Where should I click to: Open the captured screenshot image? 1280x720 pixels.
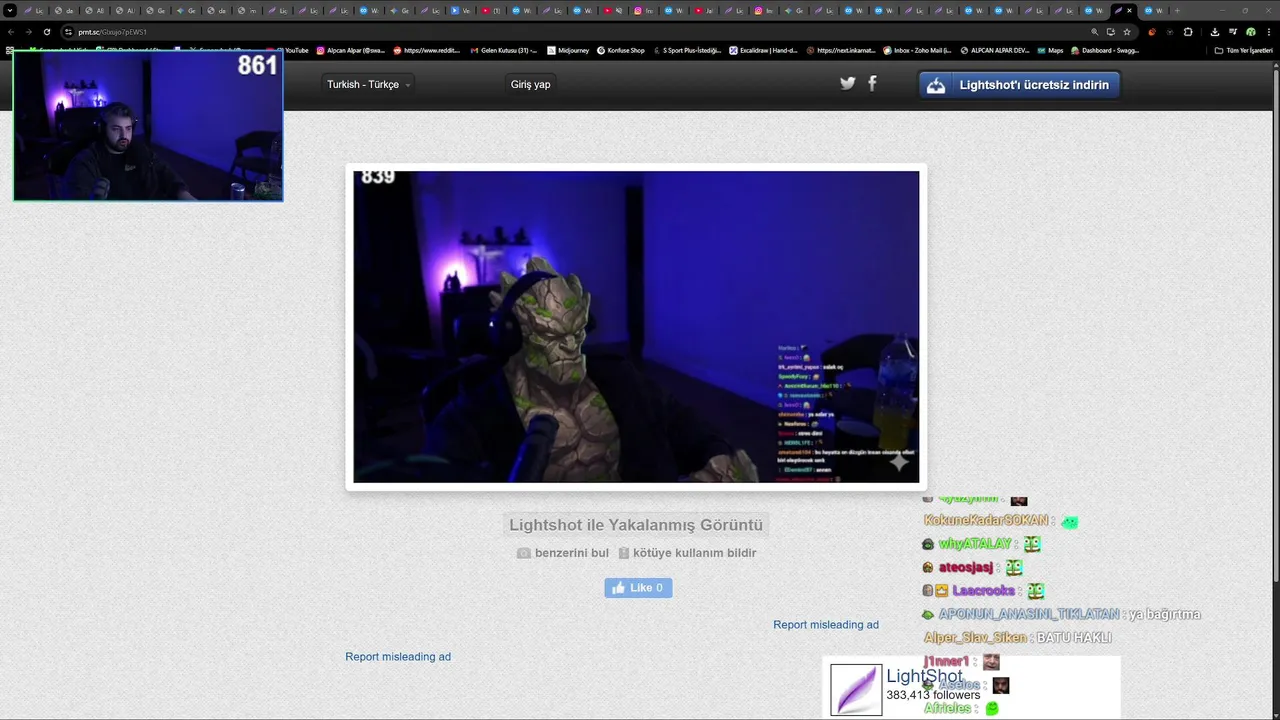coord(636,327)
